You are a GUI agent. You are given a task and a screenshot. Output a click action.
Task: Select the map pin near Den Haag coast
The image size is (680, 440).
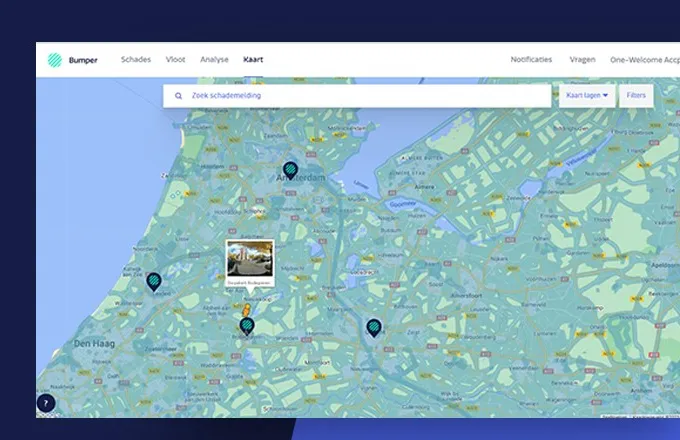154,282
